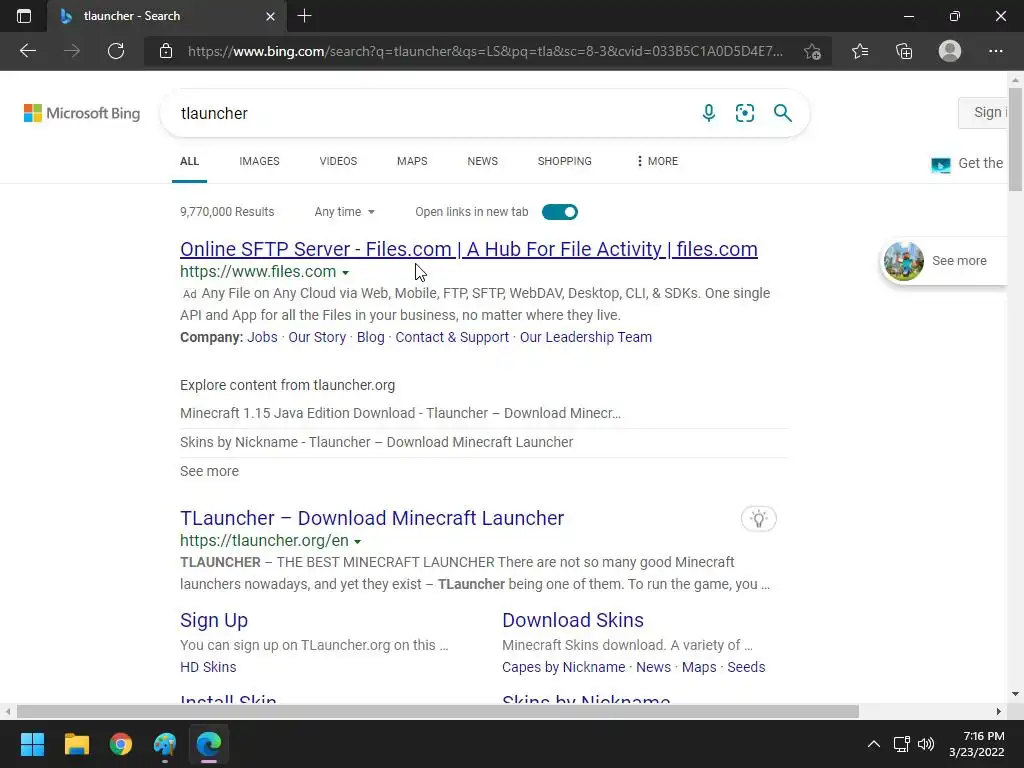This screenshot has width=1024, height=768.
Task: Click the Microsoft Bing logo
Action: tap(82, 113)
